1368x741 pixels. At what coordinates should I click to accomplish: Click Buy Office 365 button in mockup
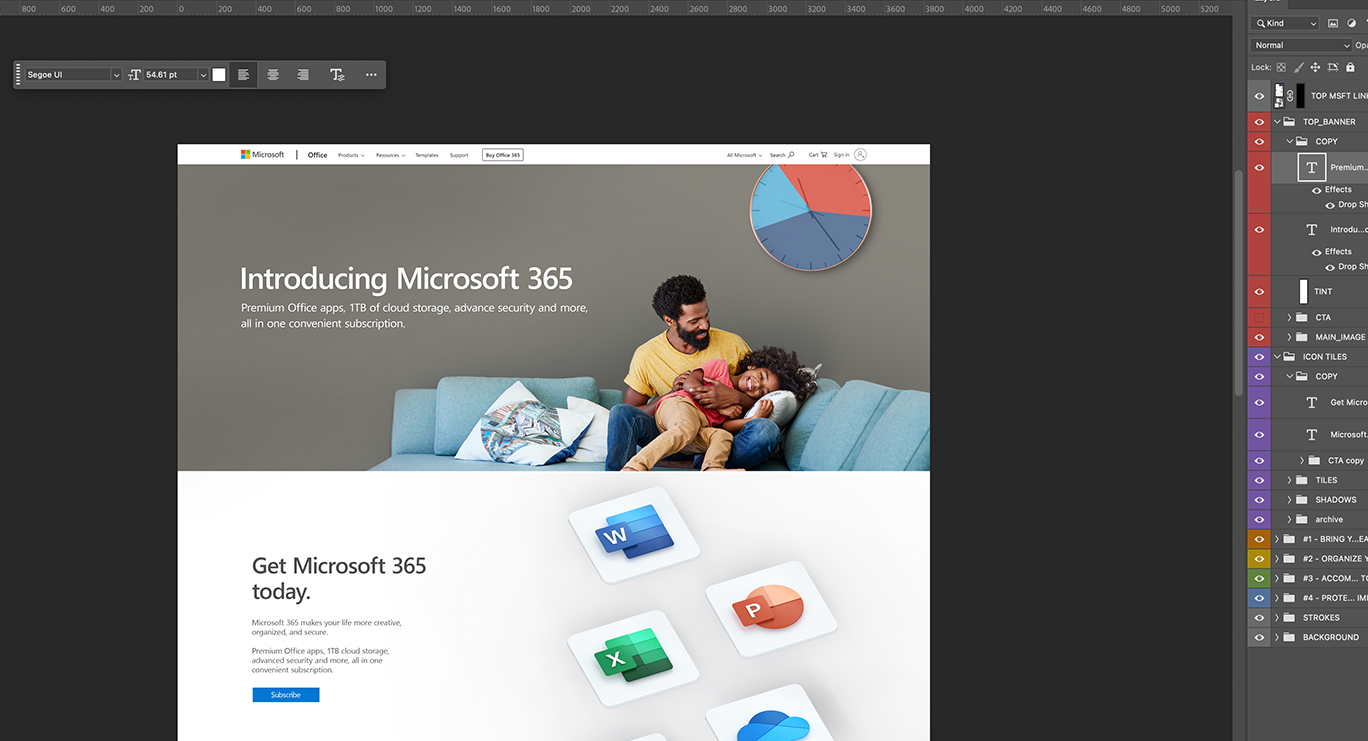502,155
